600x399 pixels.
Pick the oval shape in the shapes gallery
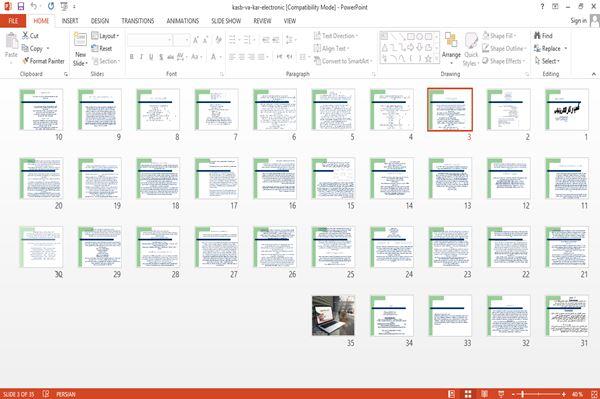coord(419,37)
